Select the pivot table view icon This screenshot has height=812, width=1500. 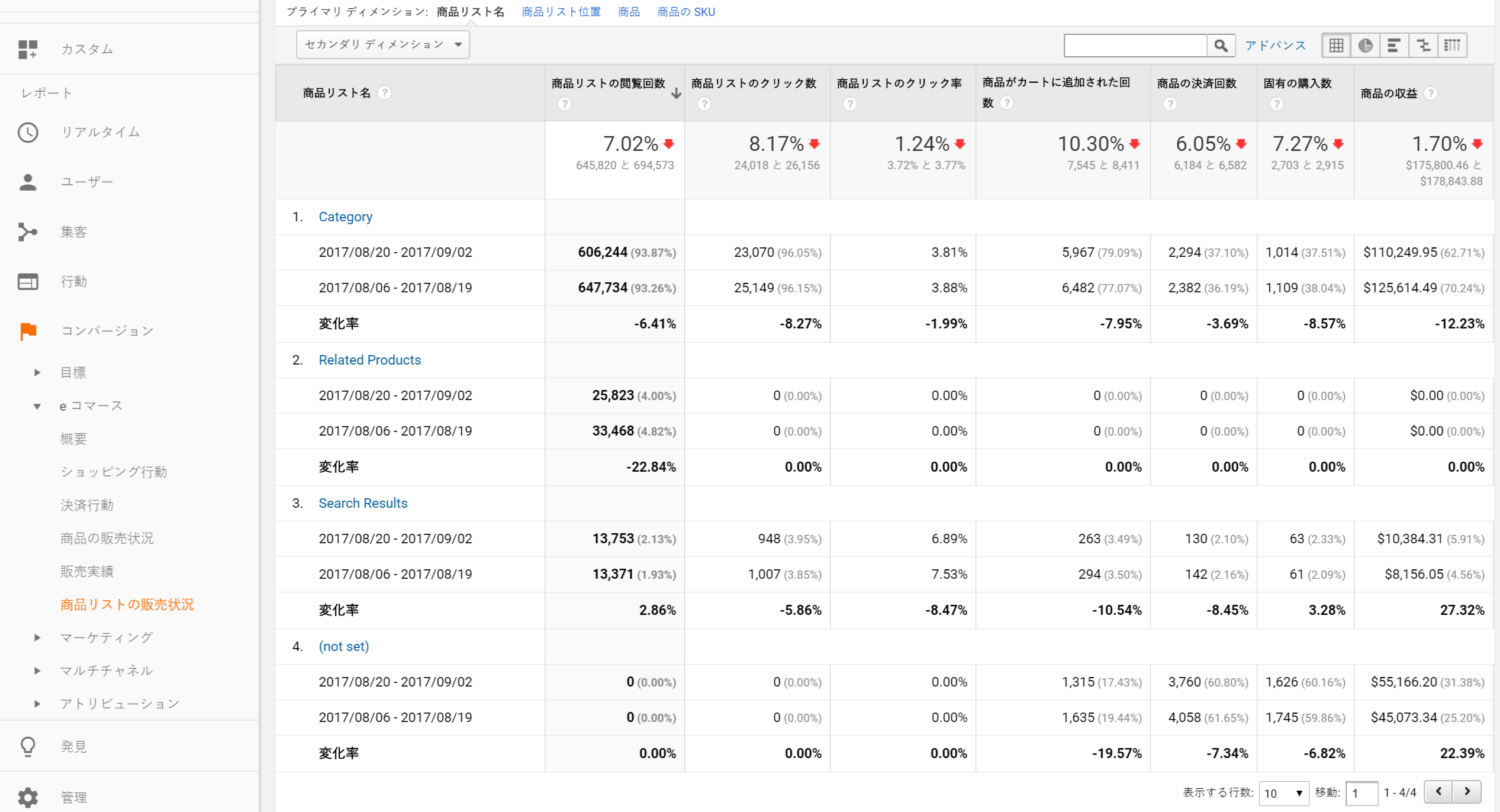pyautogui.click(x=1452, y=46)
